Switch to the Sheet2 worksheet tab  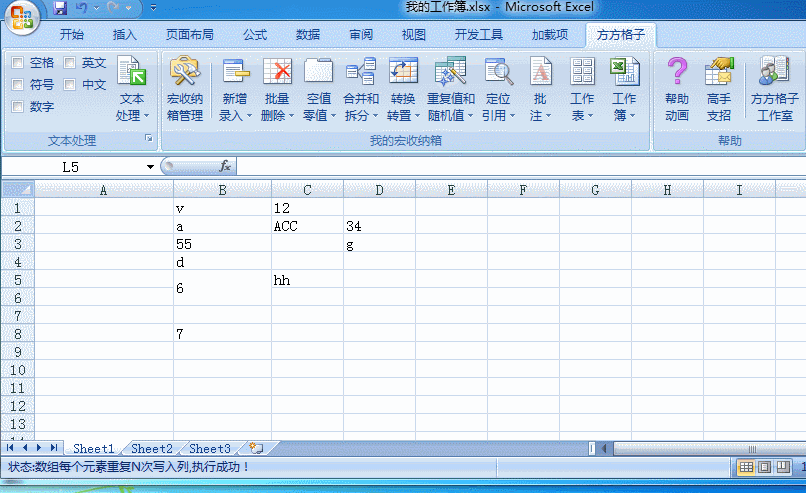tap(152, 449)
